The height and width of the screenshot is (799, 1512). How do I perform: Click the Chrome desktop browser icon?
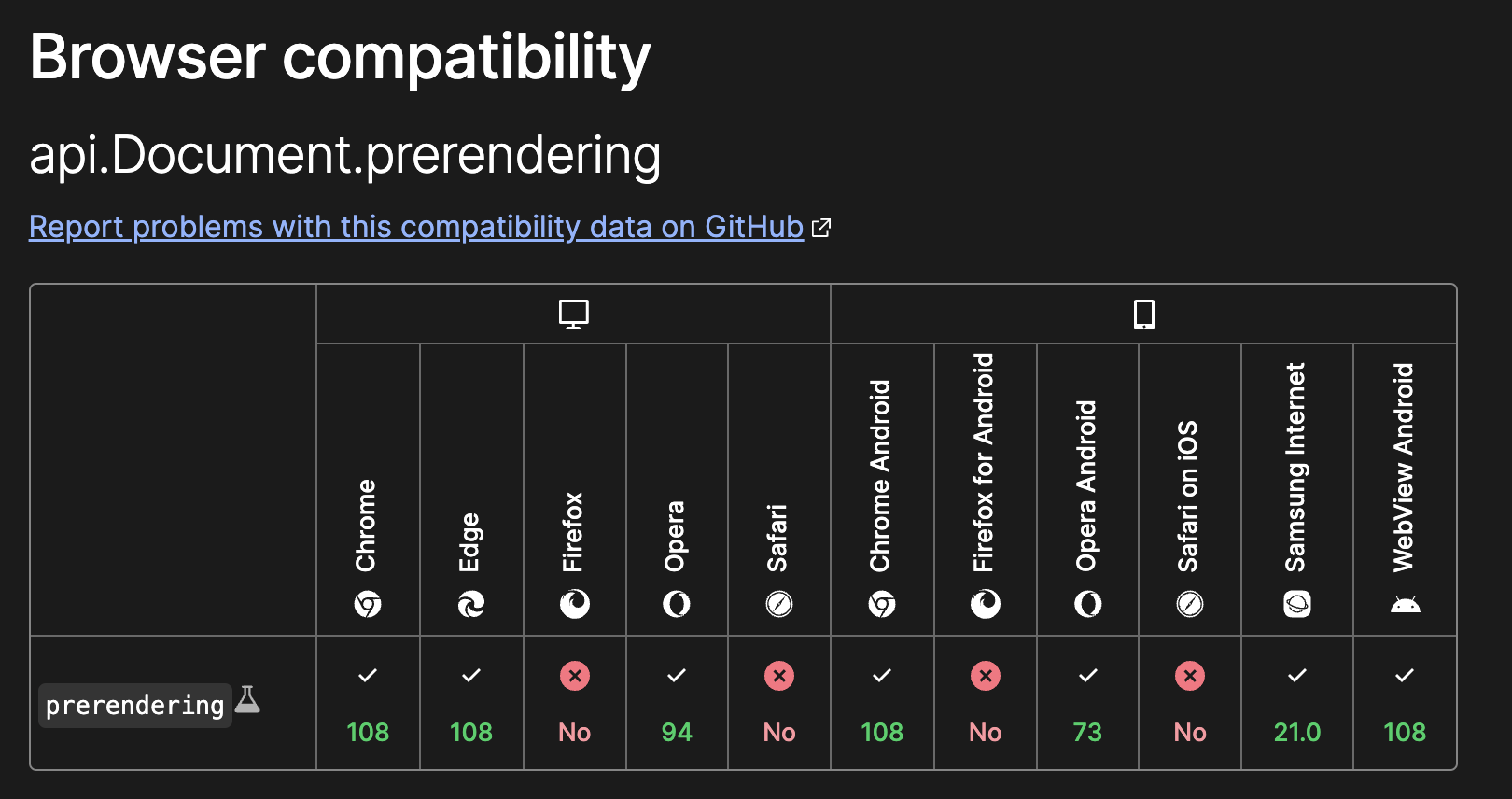click(368, 605)
